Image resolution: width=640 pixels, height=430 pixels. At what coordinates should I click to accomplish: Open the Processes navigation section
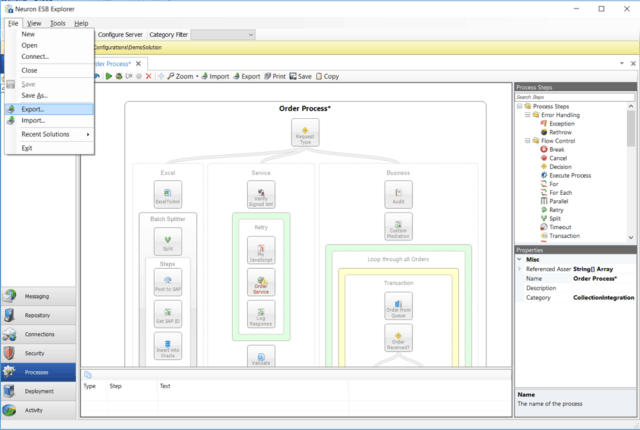pyautogui.click(x=38, y=372)
